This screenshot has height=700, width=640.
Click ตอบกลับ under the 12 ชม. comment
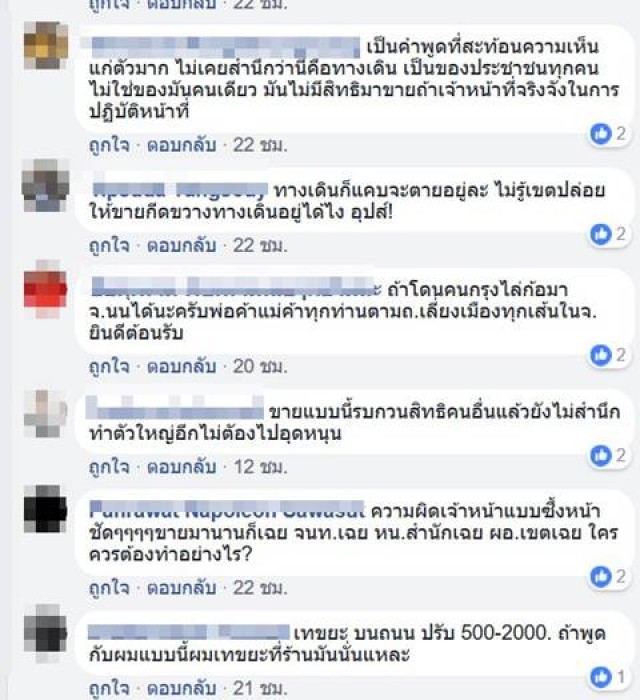click(x=182, y=467)
